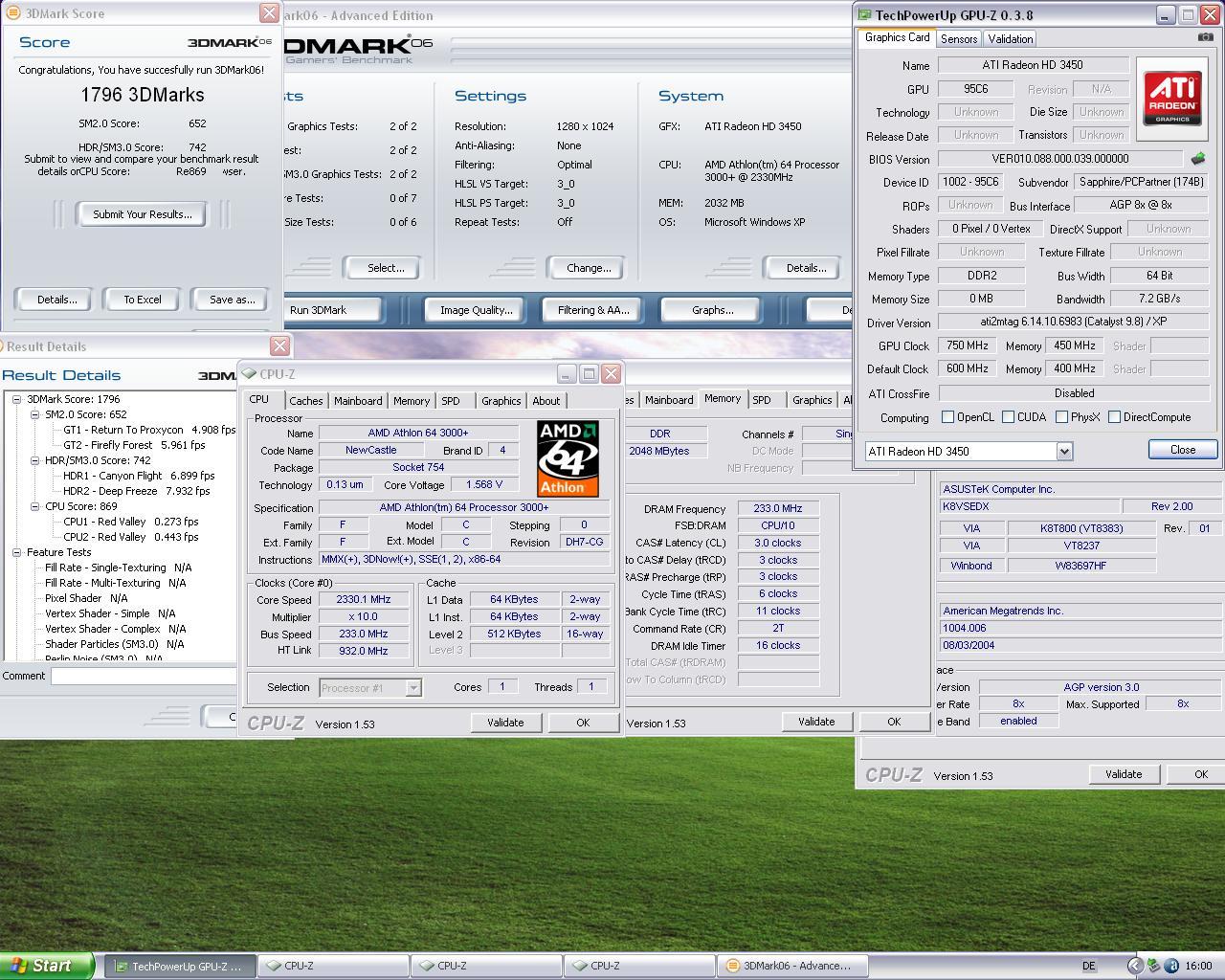Click Change button under Settings
The height and width of the screenshot is (980, 1225).
(589, 268)
